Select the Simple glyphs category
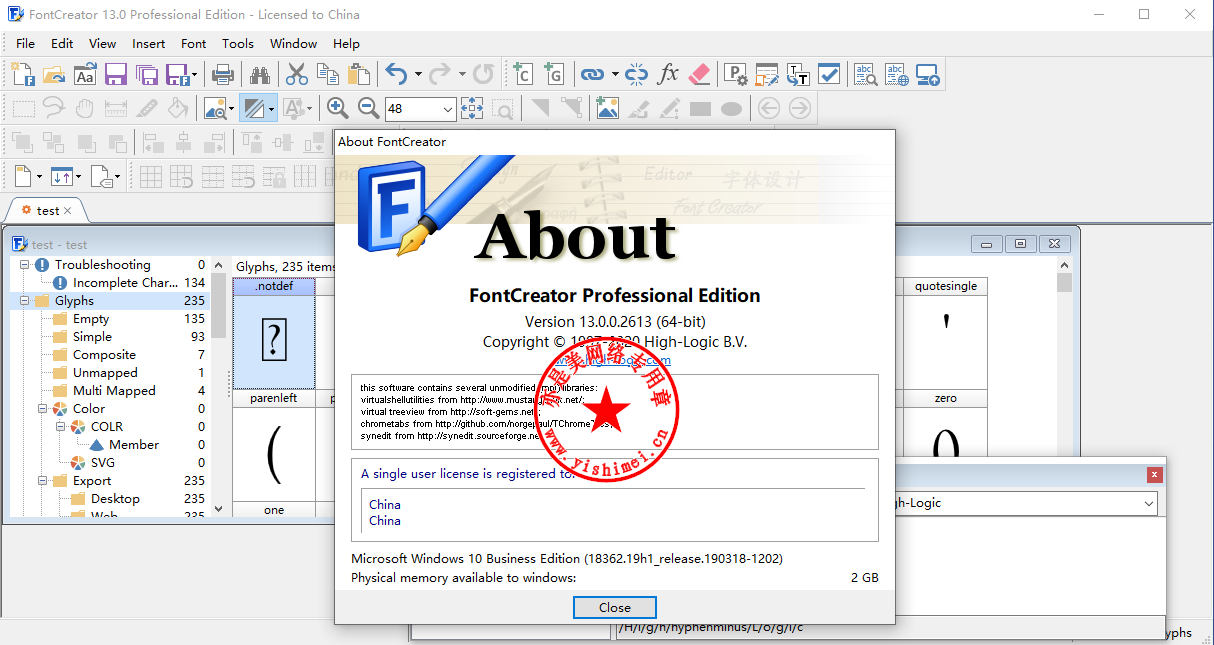This screenshot has width=1214, height=645. (92, 337)
